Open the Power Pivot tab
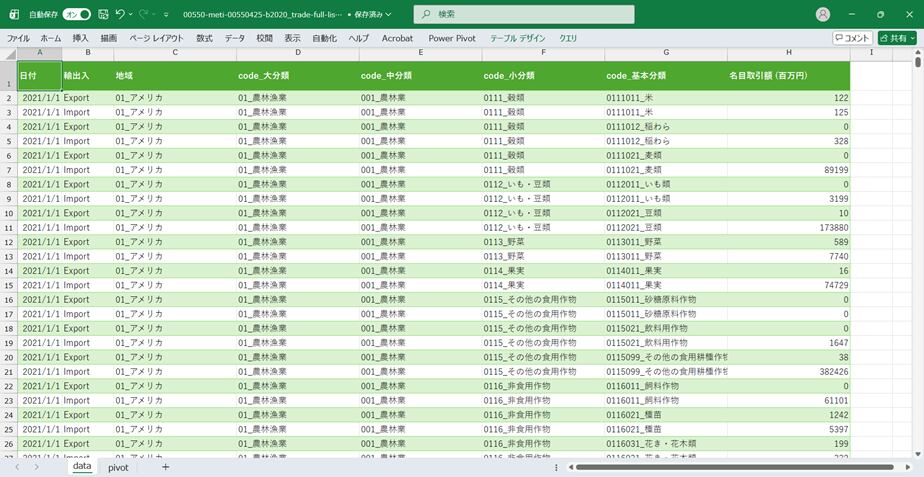Viewport: 924px width, 477px height. coord(452,38)
